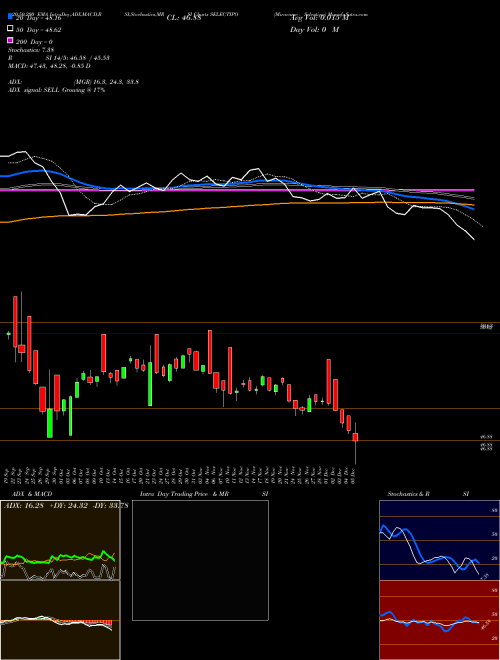Click the 'Day Vol: 0 M' readout
500x660 pixels.
(x=314, y=29)
